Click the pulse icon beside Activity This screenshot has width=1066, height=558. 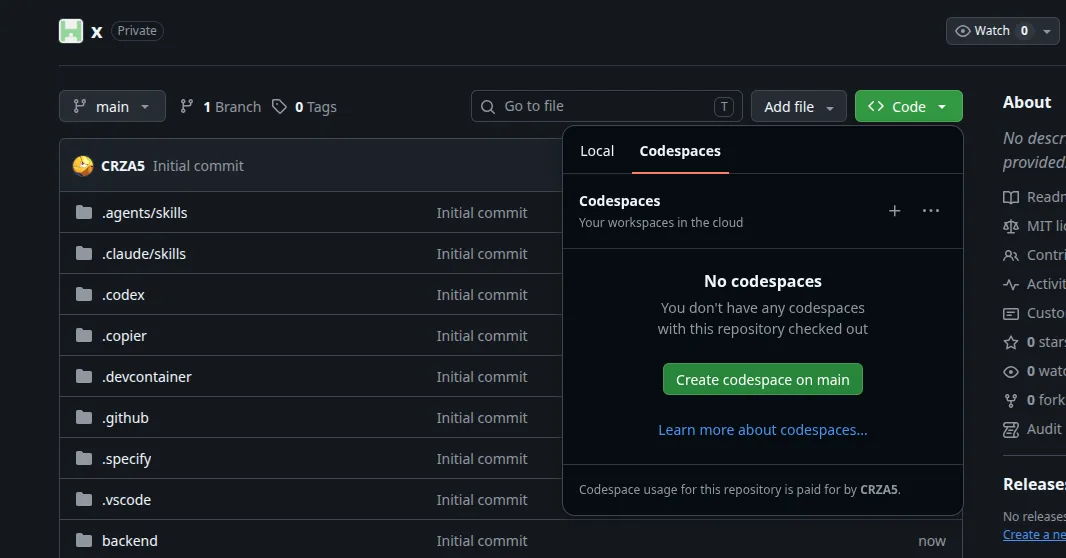(1011, 284)
